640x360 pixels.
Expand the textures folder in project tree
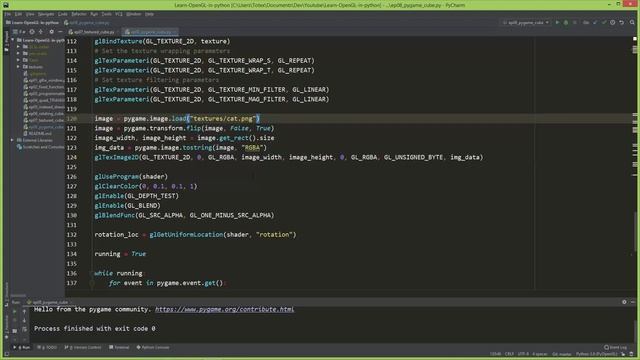click(x=18, y=67)
